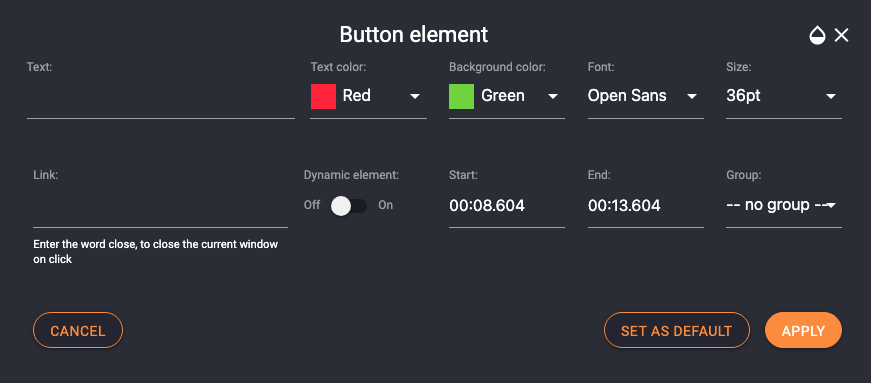
Task: Toggle the Dynamic element switch
Action: coord(349,206)
